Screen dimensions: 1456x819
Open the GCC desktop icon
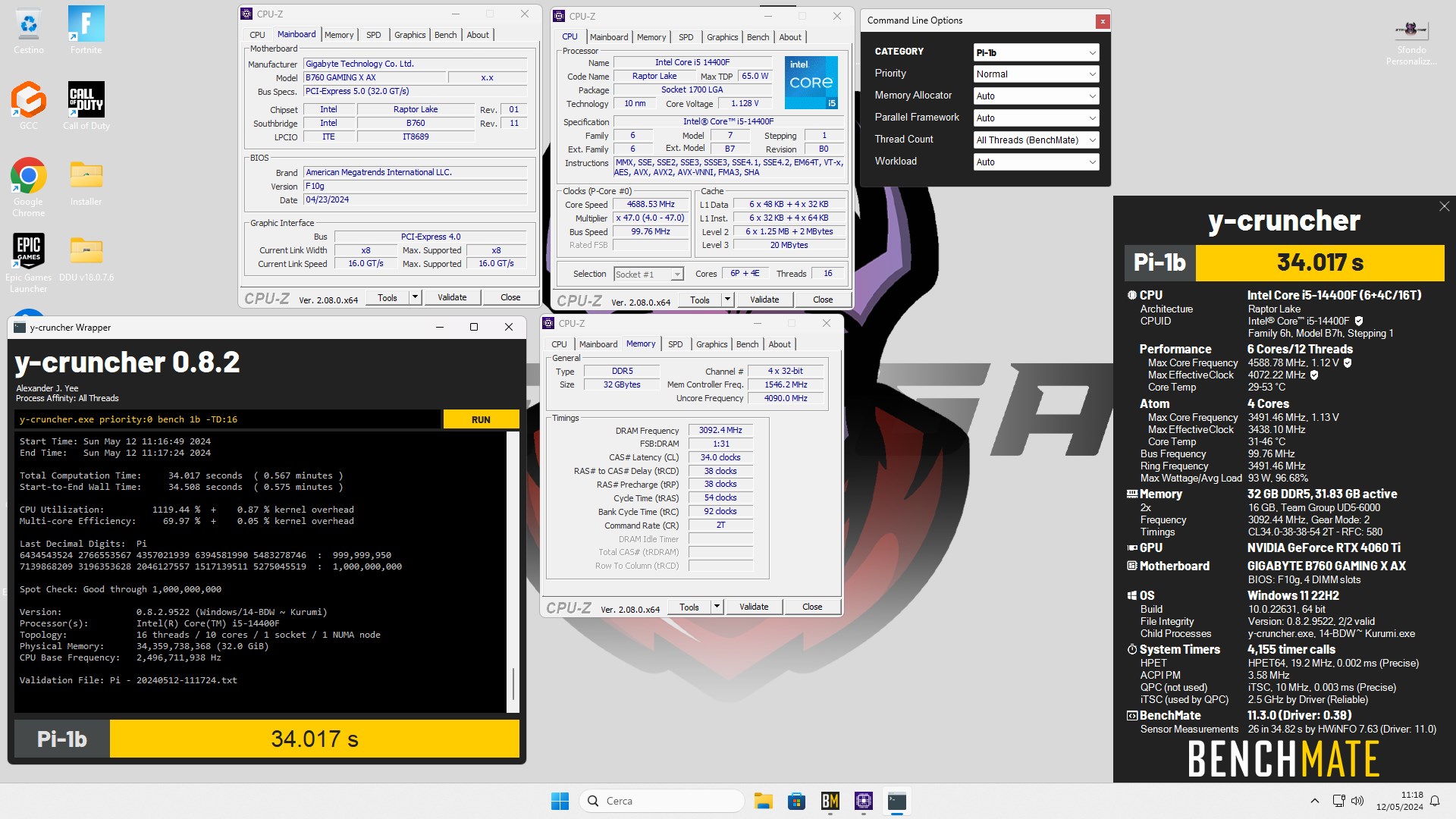pos(28,106)
